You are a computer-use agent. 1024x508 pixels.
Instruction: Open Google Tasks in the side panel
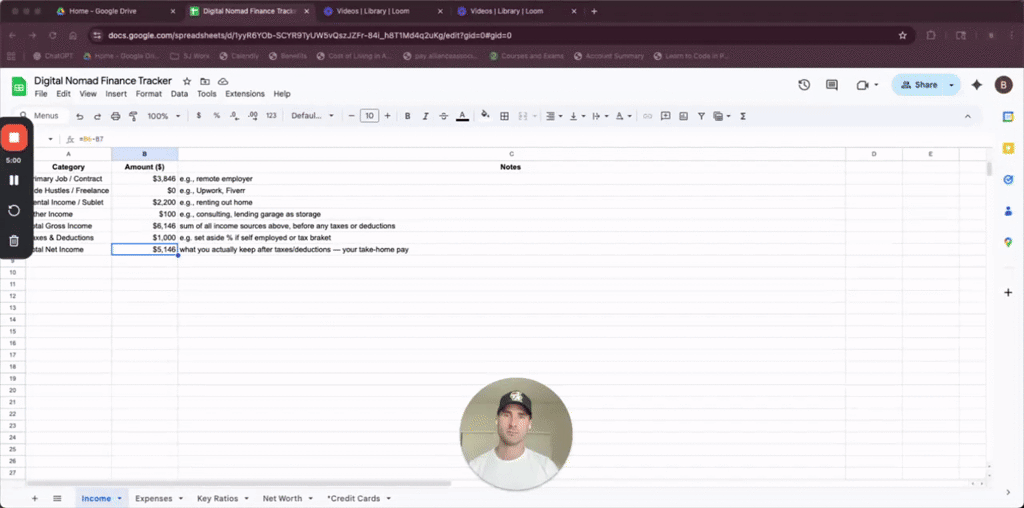tap(1008, 180)
